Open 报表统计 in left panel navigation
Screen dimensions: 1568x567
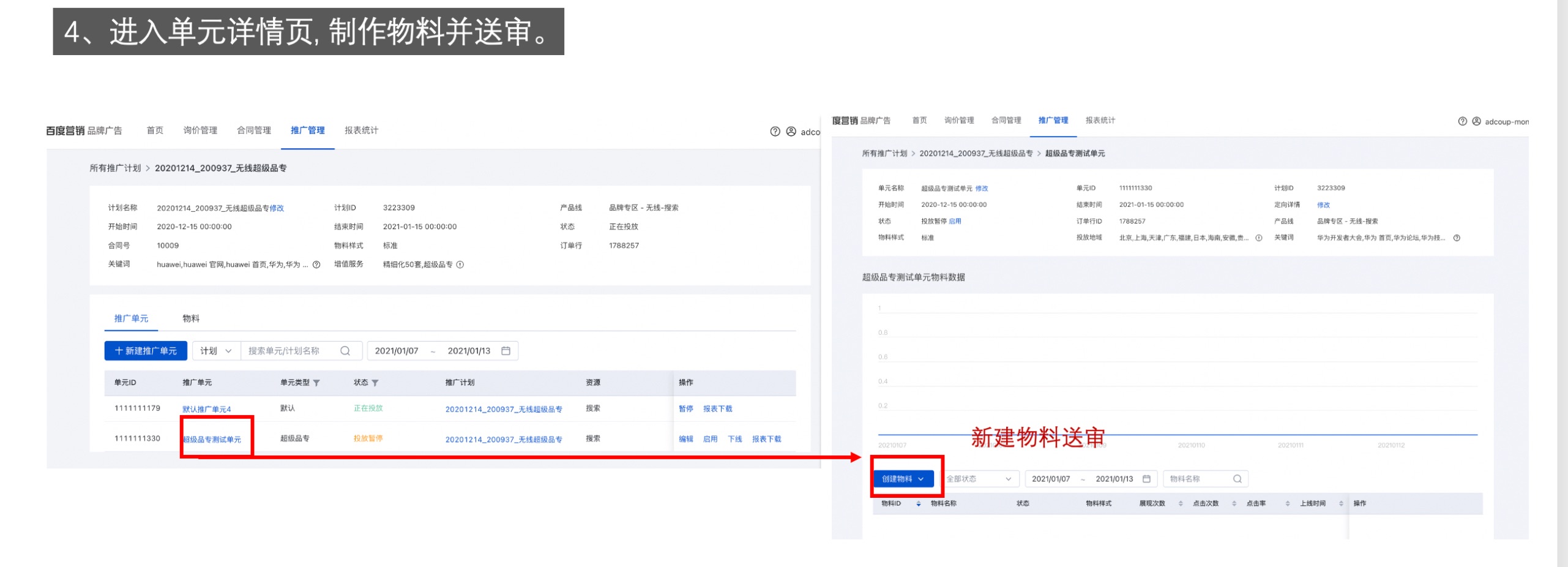[361, 130]
